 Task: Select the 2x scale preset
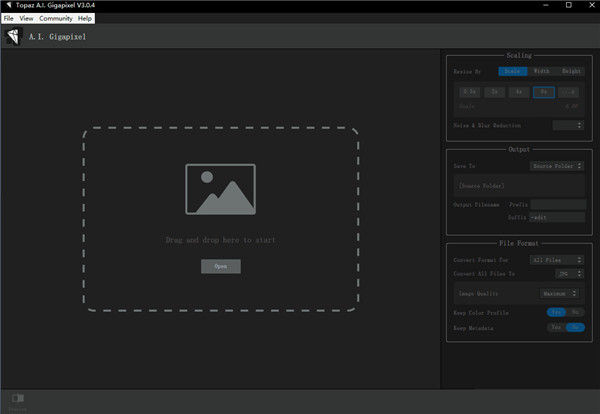pyautogui.click(x=493, y=91)
